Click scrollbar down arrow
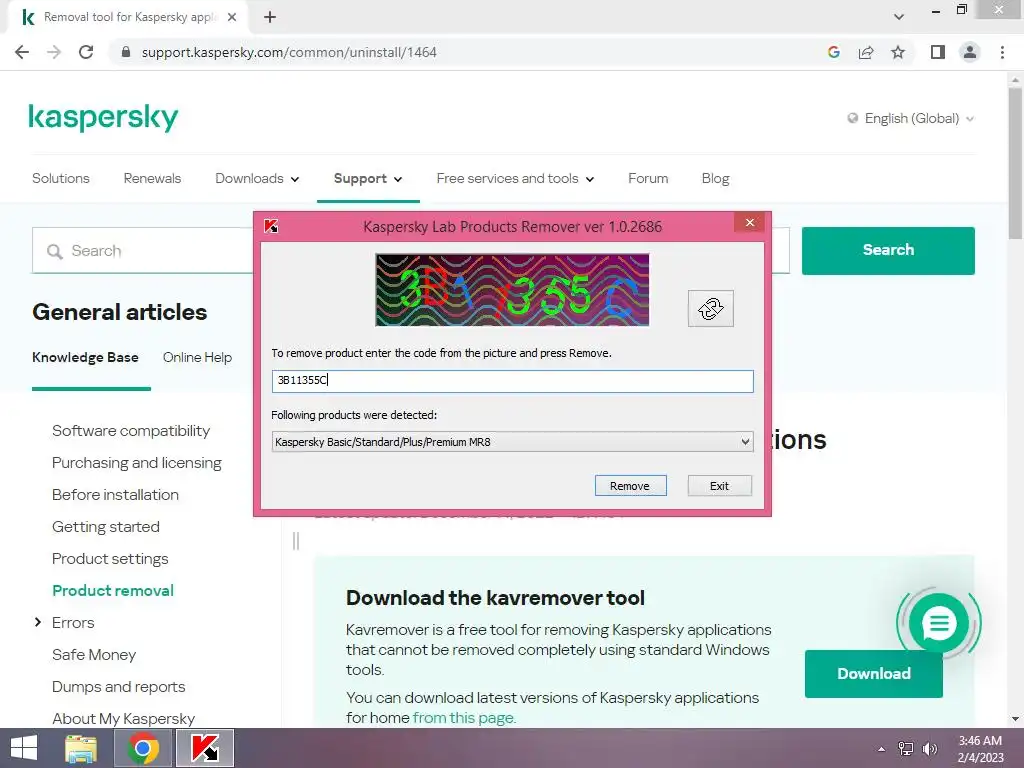 [x=1015, y=719]
